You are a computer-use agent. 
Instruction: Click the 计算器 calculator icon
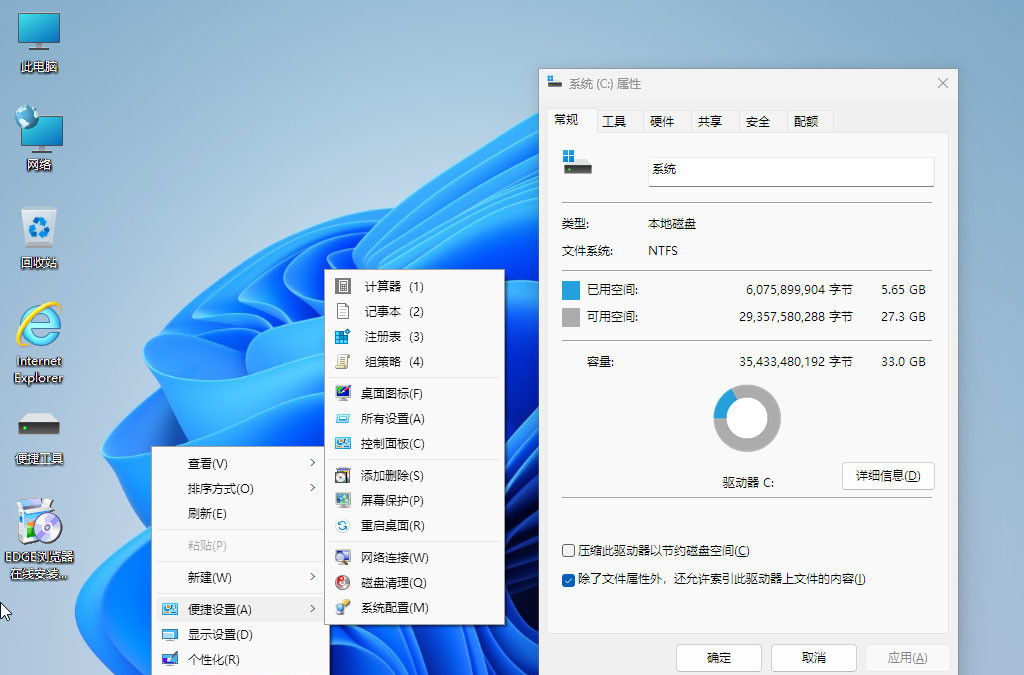click(x=343, y=286)
